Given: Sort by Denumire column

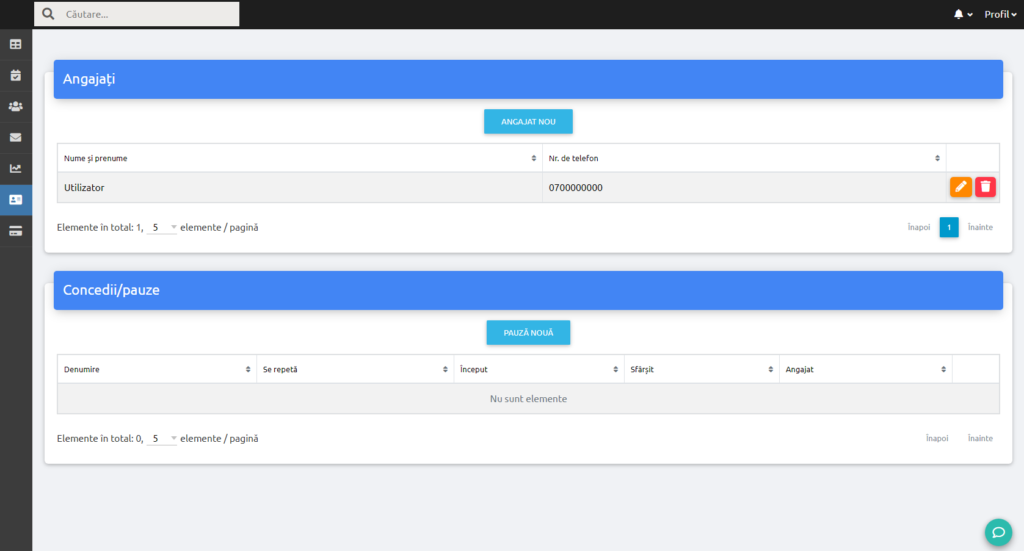Looking at the screenshot, I should tap(157, 370).
